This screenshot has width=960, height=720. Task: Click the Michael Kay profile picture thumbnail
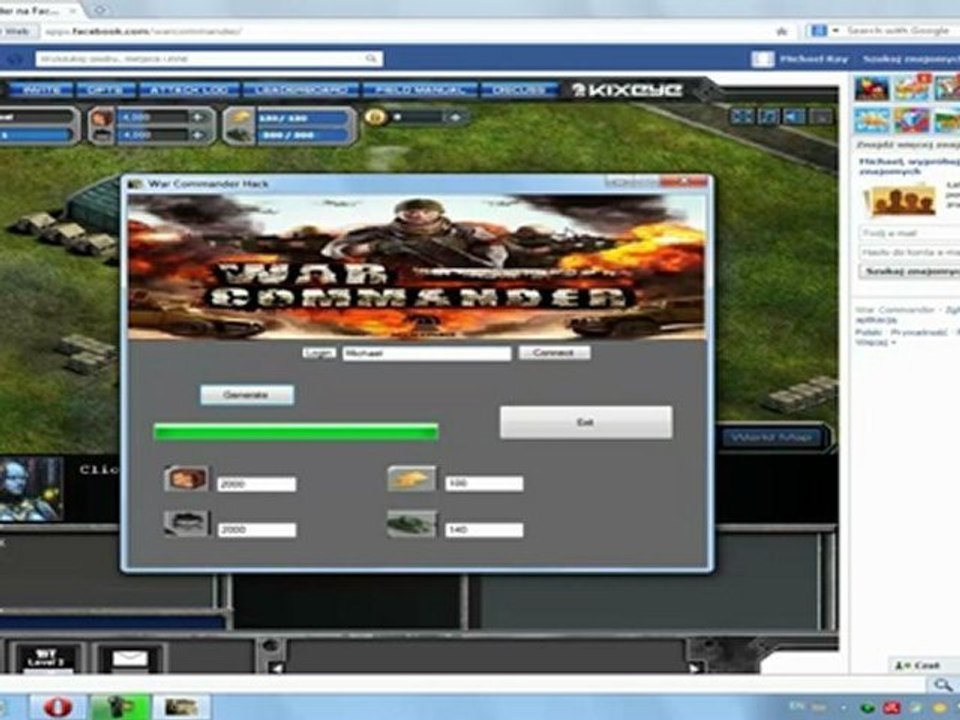(763, 59)
